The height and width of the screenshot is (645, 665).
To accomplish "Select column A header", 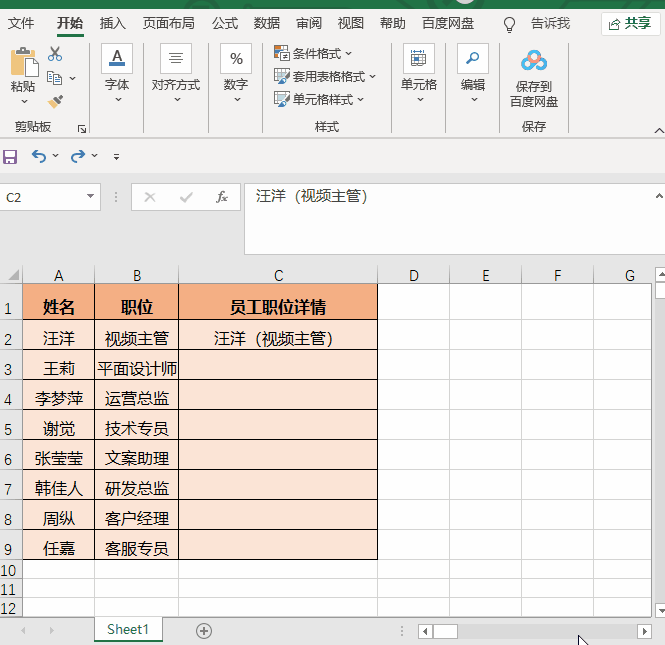I will tap(59, 275).
